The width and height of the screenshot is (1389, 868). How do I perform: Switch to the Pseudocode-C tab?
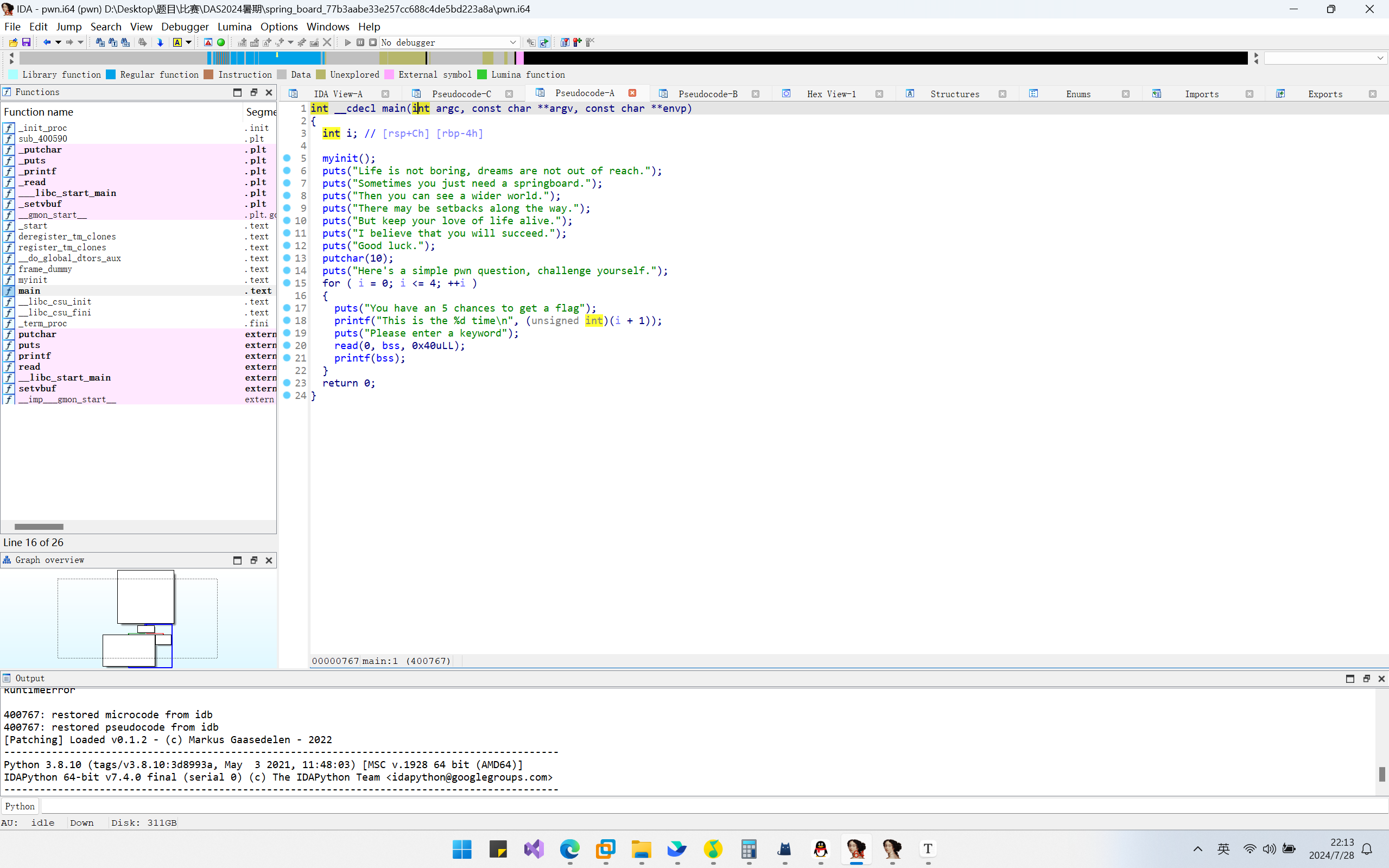[x=461, y=93]
